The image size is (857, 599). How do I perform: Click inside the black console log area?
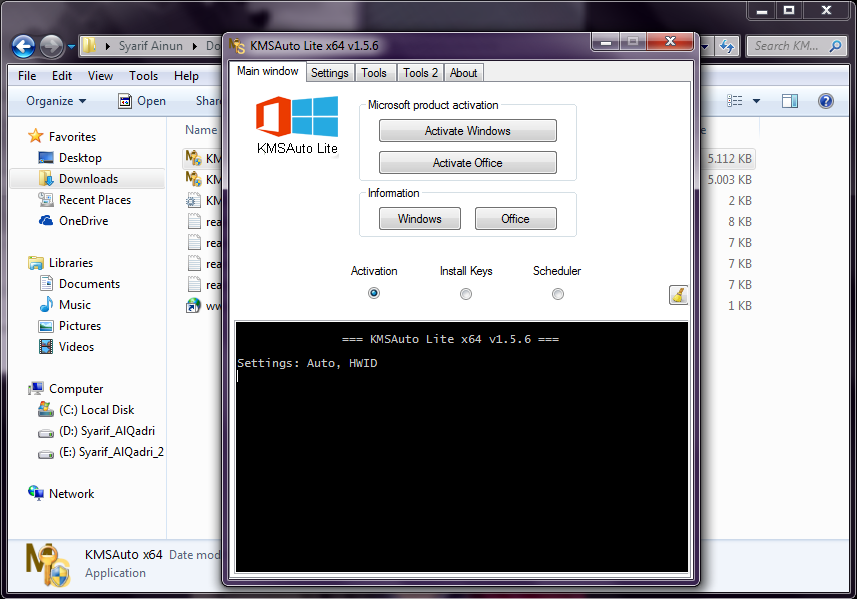point(461,447)
